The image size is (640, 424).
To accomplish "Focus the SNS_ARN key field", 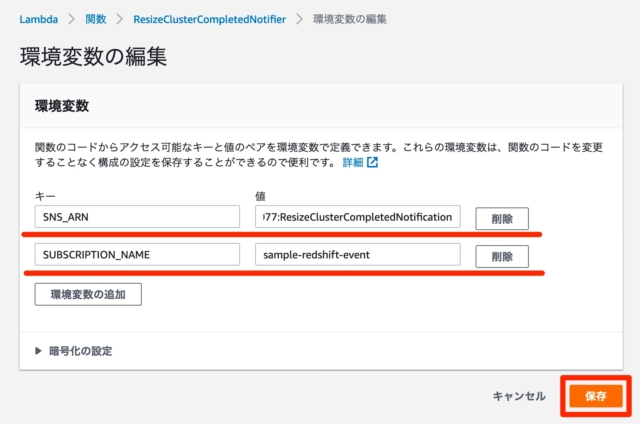I will (137, 217).
